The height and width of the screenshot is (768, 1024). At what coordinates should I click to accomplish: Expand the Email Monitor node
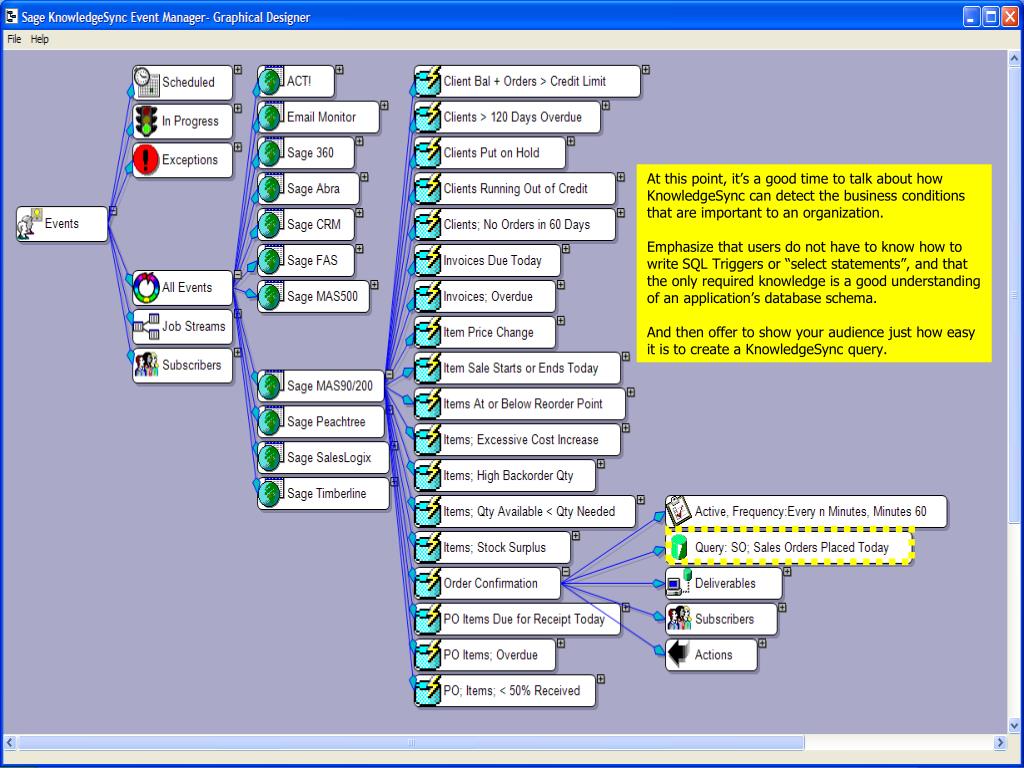tap(385, 105)
